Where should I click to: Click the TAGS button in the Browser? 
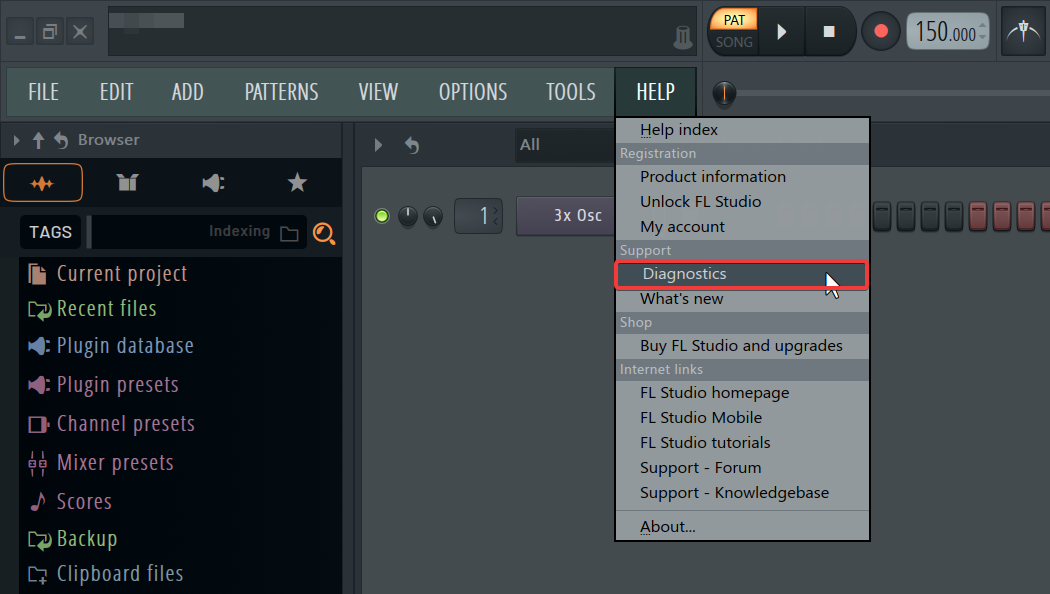pos(50,231)
